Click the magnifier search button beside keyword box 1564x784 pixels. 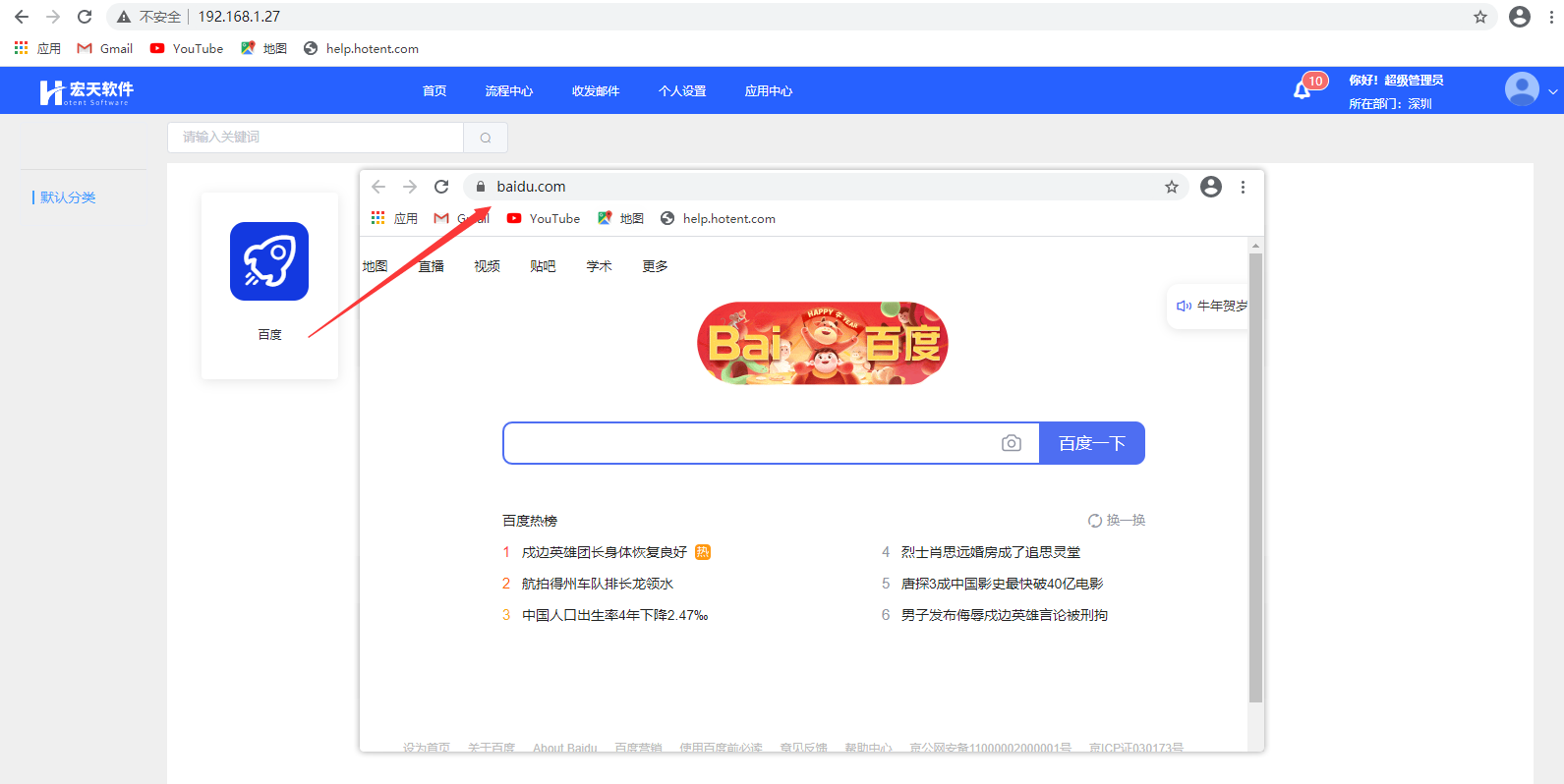tap(486, 138)
